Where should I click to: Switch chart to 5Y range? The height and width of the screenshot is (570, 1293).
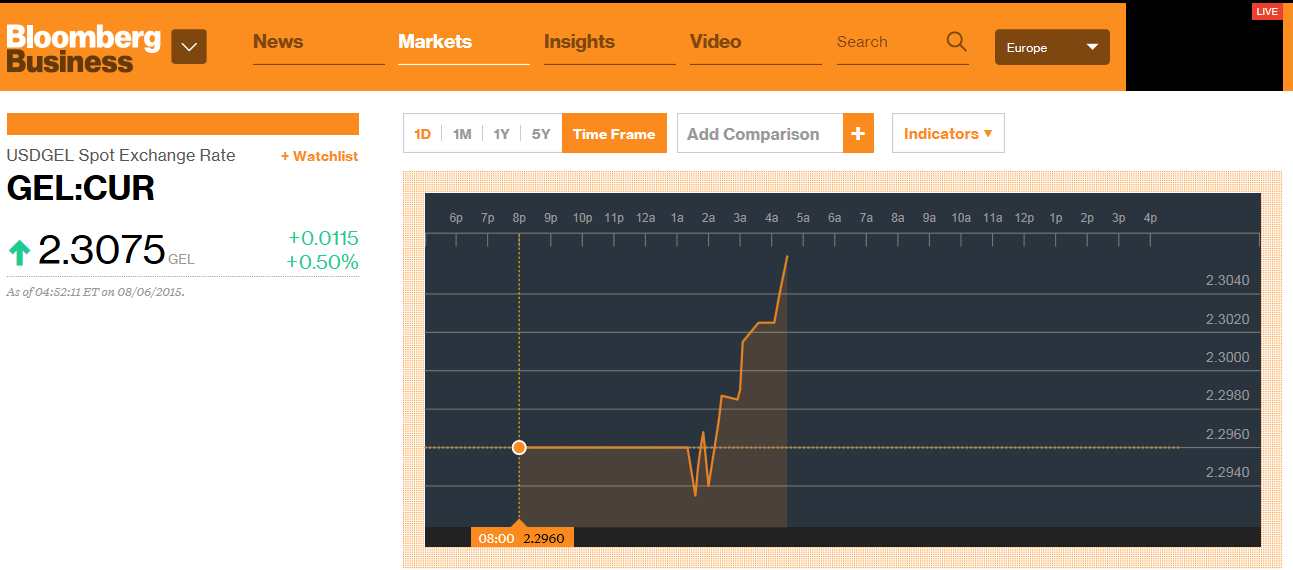coord(541,134)
